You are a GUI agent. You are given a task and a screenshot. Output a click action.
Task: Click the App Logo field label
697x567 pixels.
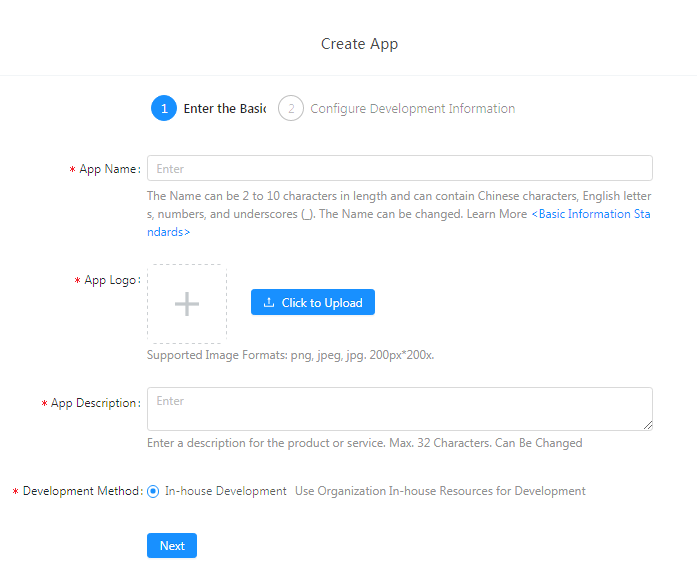point(111,280)
